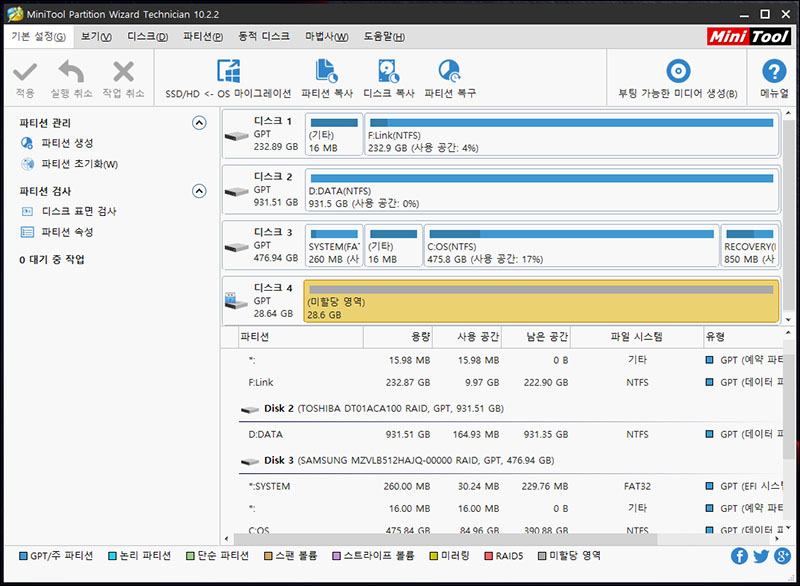Click the Disk 3 SAMSUNG header icon

(x=250, y=462)
